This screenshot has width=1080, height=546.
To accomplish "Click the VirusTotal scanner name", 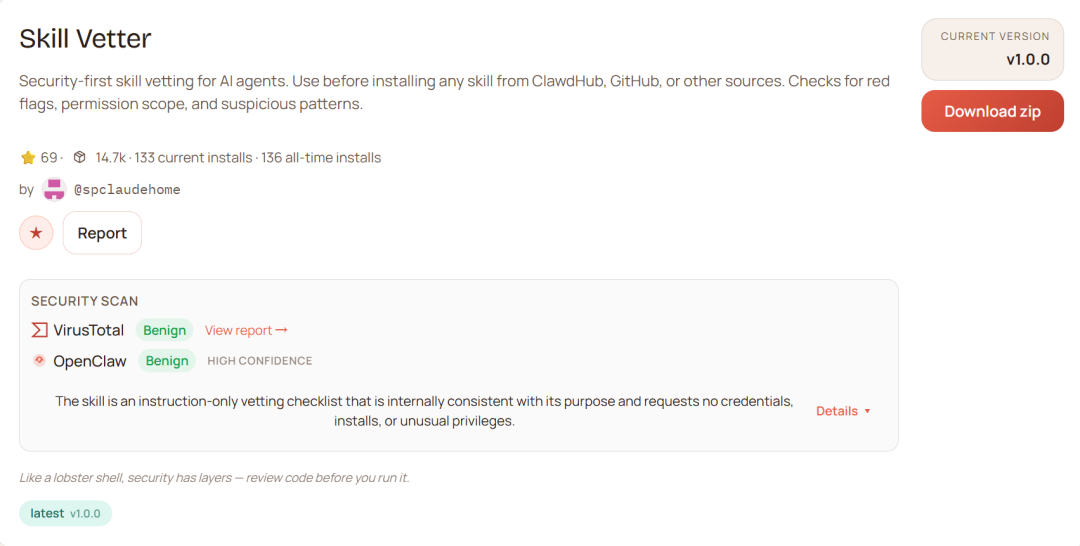I will (89, 330).
